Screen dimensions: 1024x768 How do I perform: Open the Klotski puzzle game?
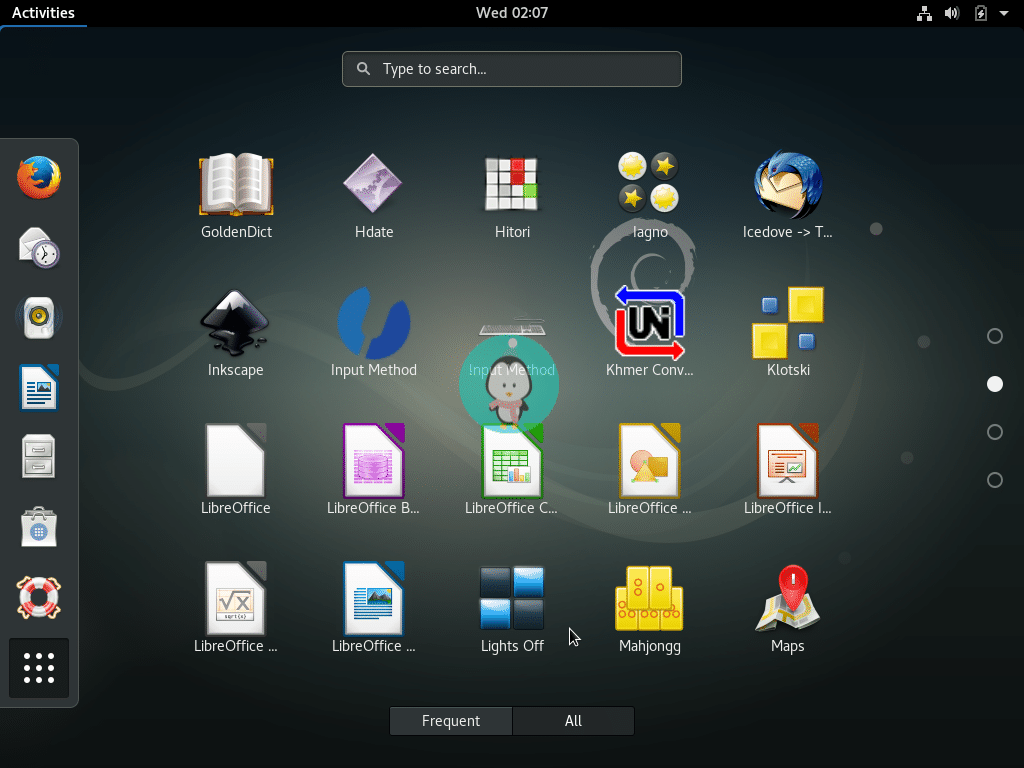[787, 324]
